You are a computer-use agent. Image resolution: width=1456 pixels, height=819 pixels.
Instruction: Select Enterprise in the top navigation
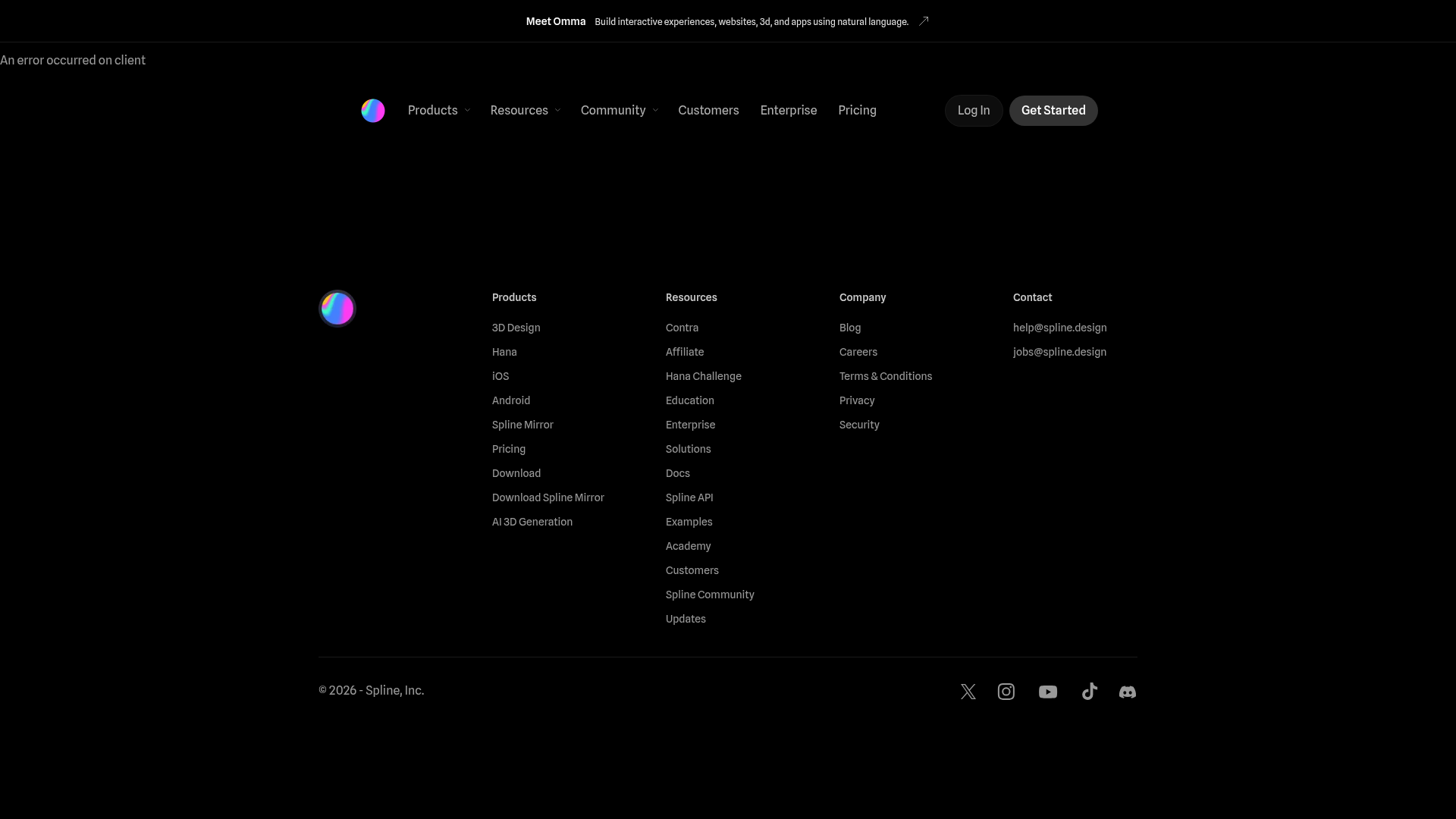pyautogui.click(x=788, y=110)
